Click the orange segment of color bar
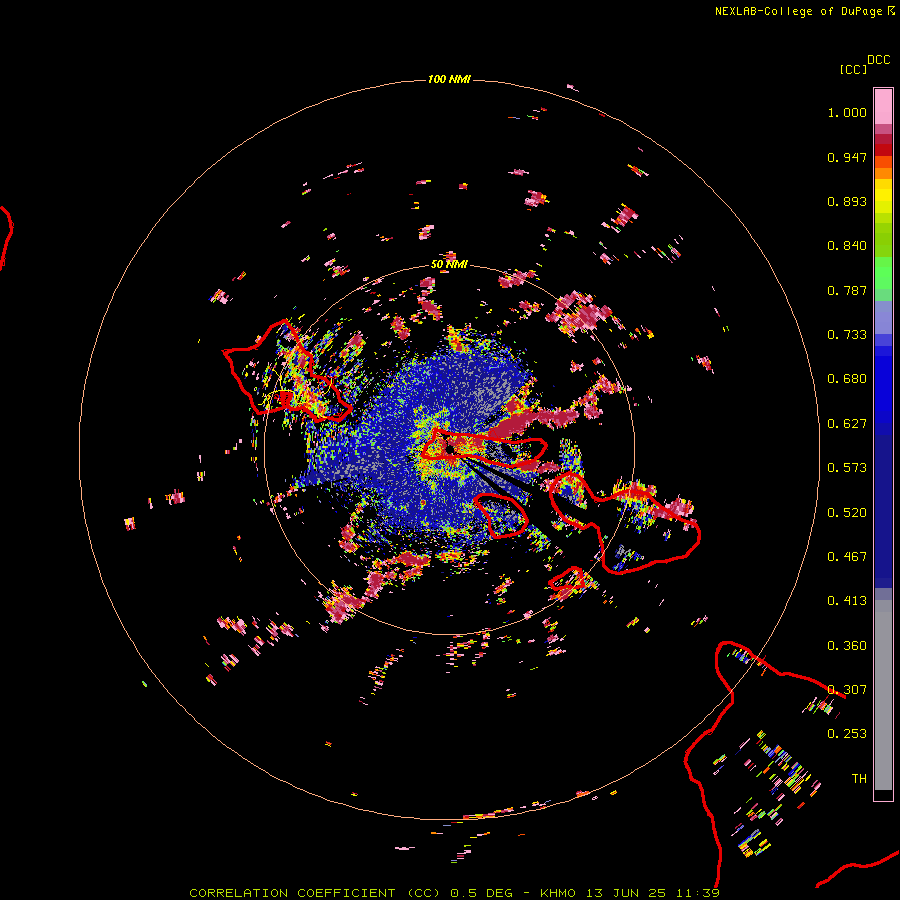Image resolution: width=900 pixels, height=900 pixels. tap(883, 173)
